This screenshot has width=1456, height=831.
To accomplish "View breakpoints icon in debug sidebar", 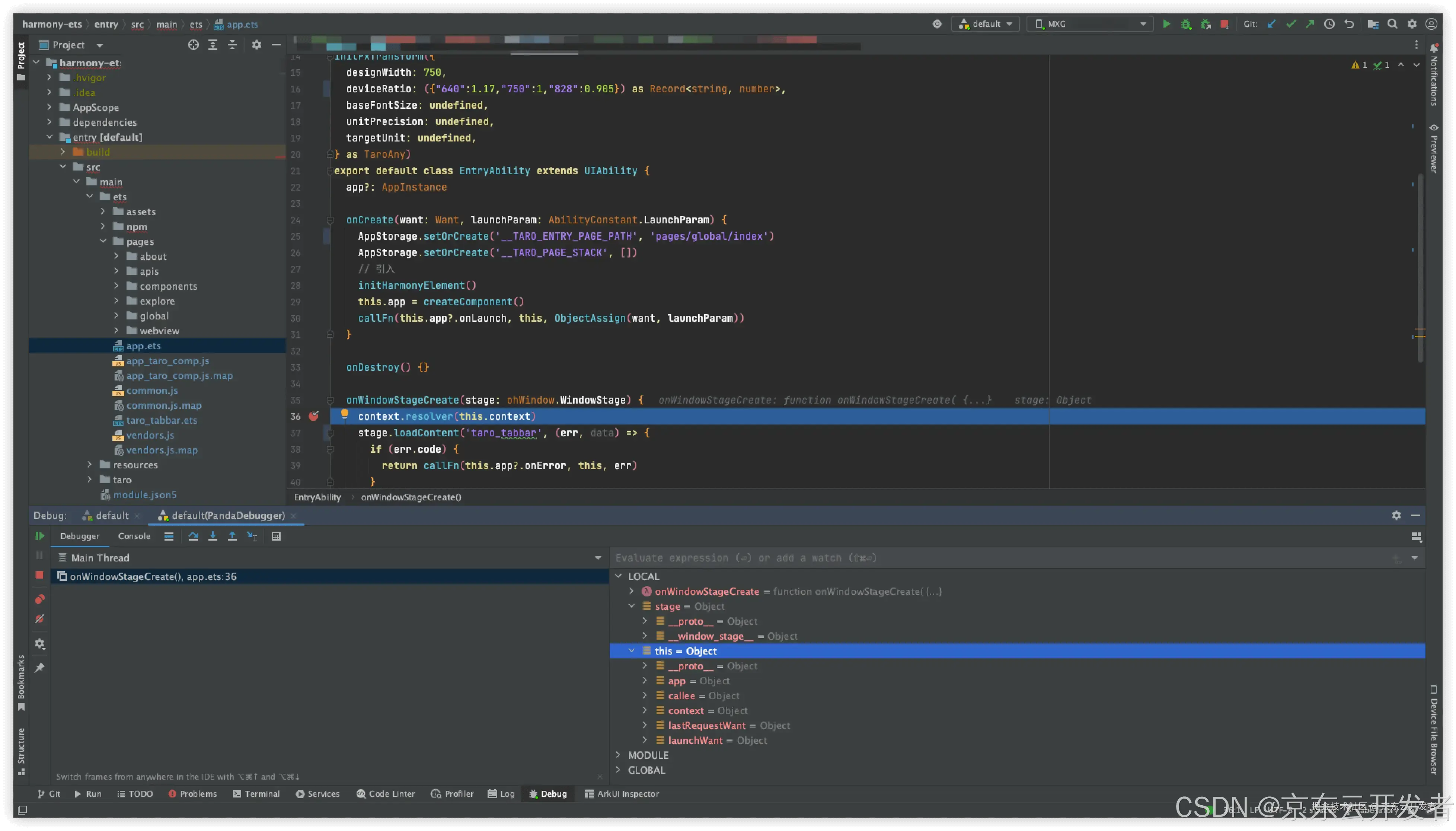I will coord(39,599).
